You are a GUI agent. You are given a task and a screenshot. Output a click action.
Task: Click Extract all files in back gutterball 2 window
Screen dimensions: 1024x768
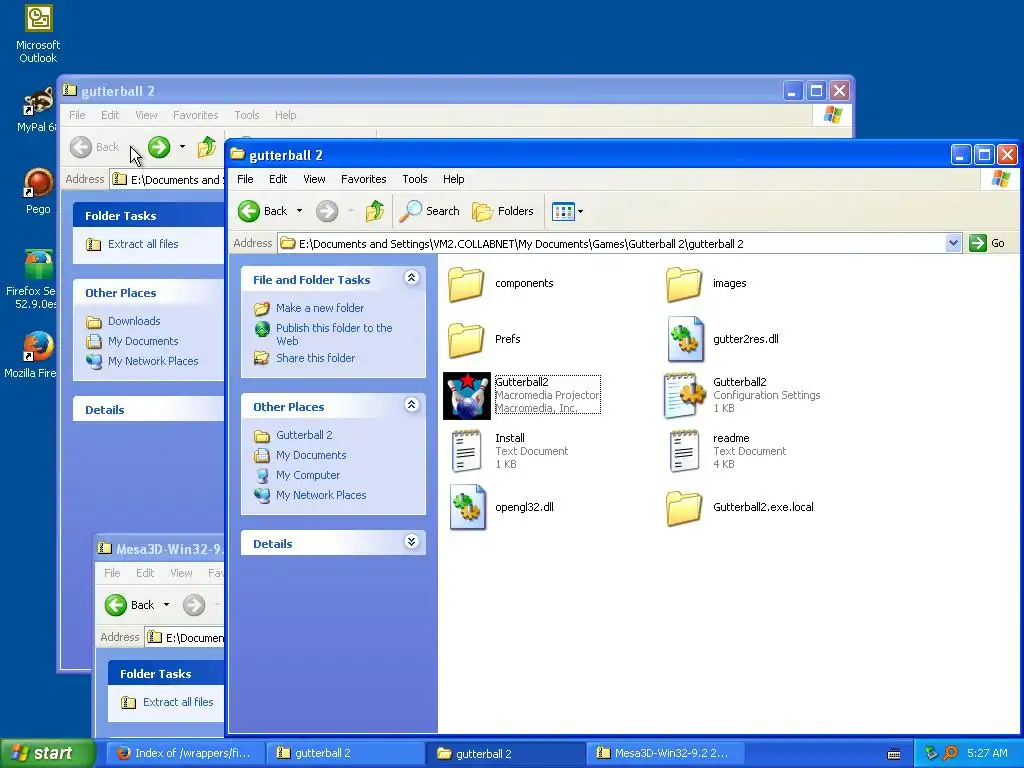tap(143, 244)
